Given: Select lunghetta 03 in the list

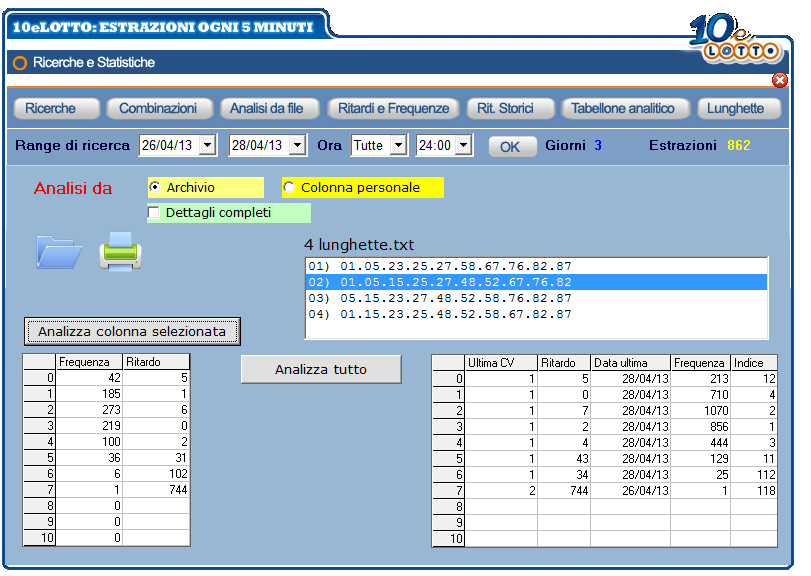Looking at the screenshot, I should 536,298.
